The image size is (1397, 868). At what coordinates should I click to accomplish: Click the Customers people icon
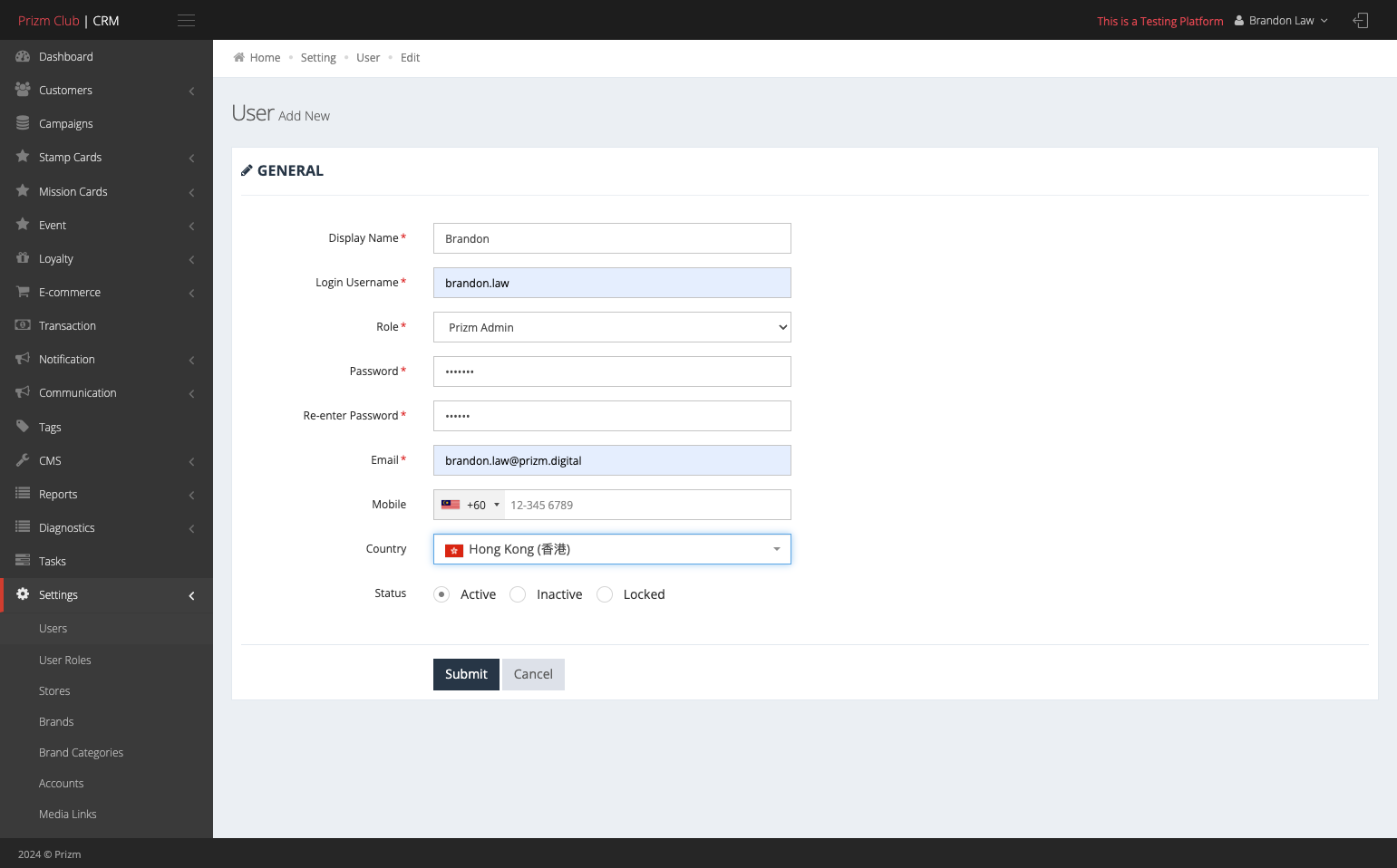point(23,90)
